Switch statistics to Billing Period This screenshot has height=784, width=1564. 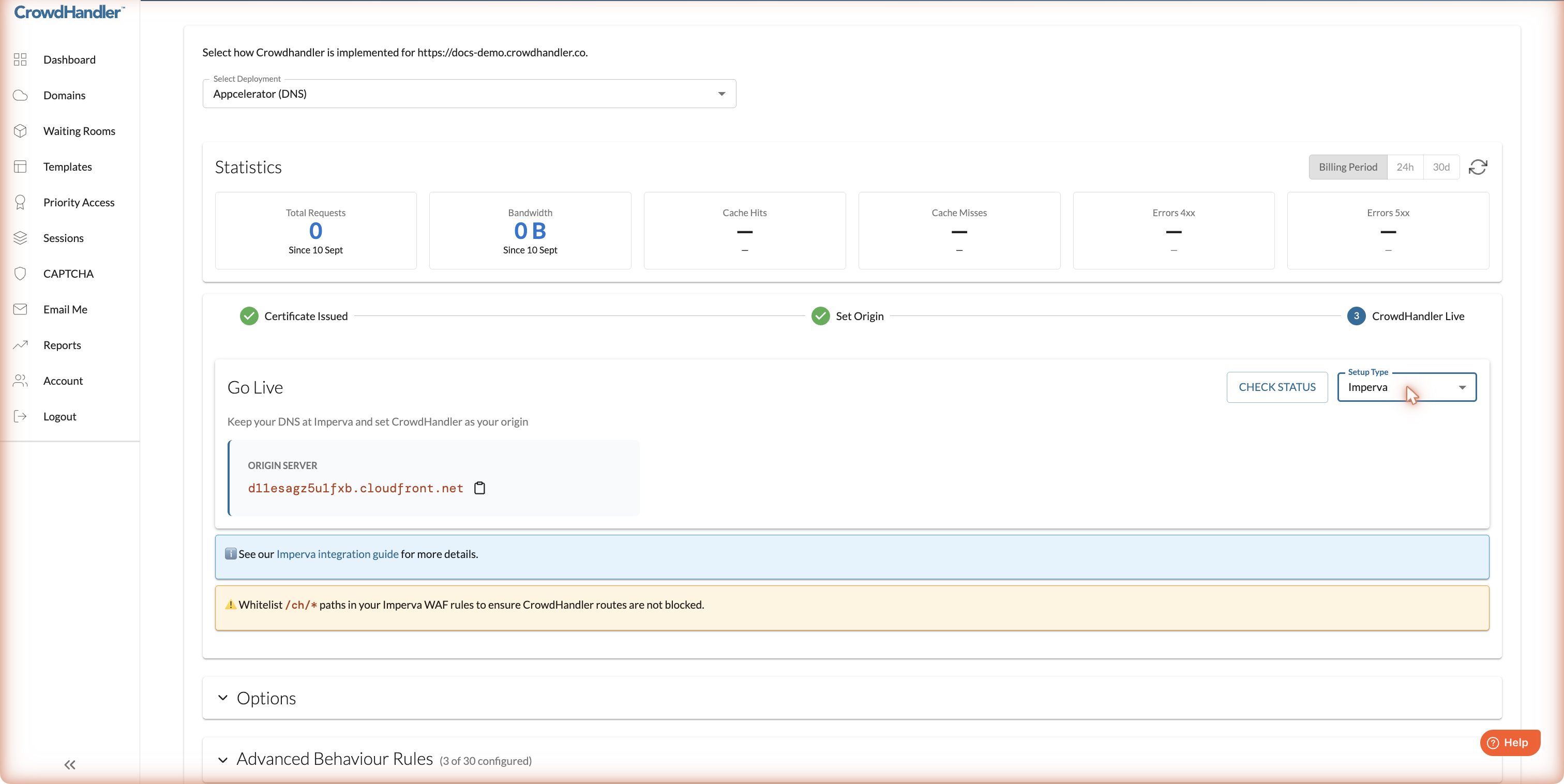1348,167
